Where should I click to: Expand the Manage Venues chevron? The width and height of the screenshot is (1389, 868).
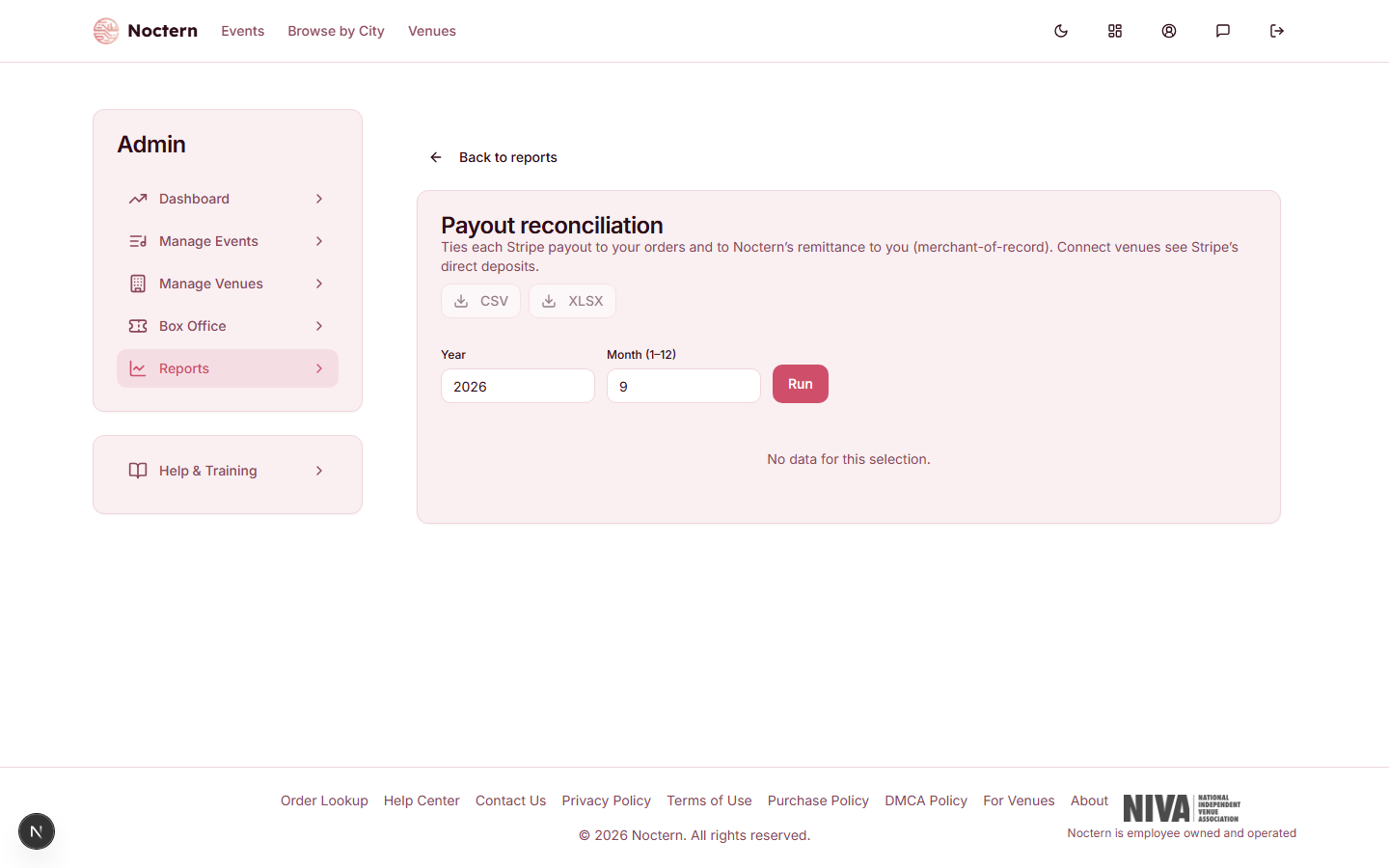coord(319,284)
